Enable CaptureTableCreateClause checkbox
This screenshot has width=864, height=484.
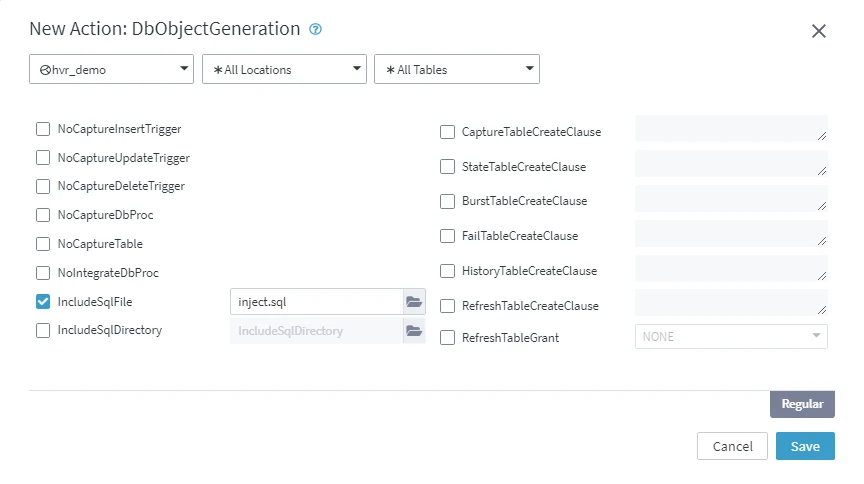447,132
